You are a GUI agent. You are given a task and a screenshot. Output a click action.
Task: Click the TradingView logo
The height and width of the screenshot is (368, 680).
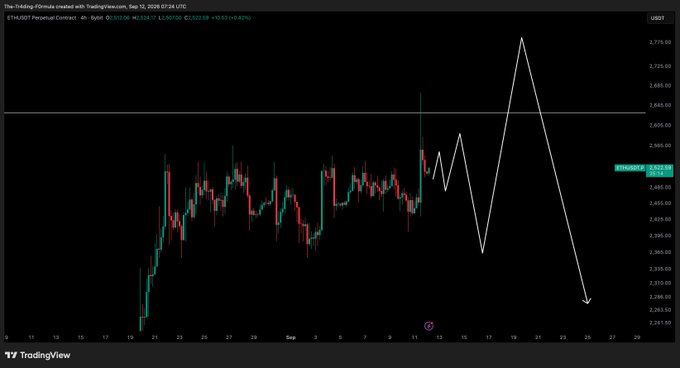pos(38,355)
